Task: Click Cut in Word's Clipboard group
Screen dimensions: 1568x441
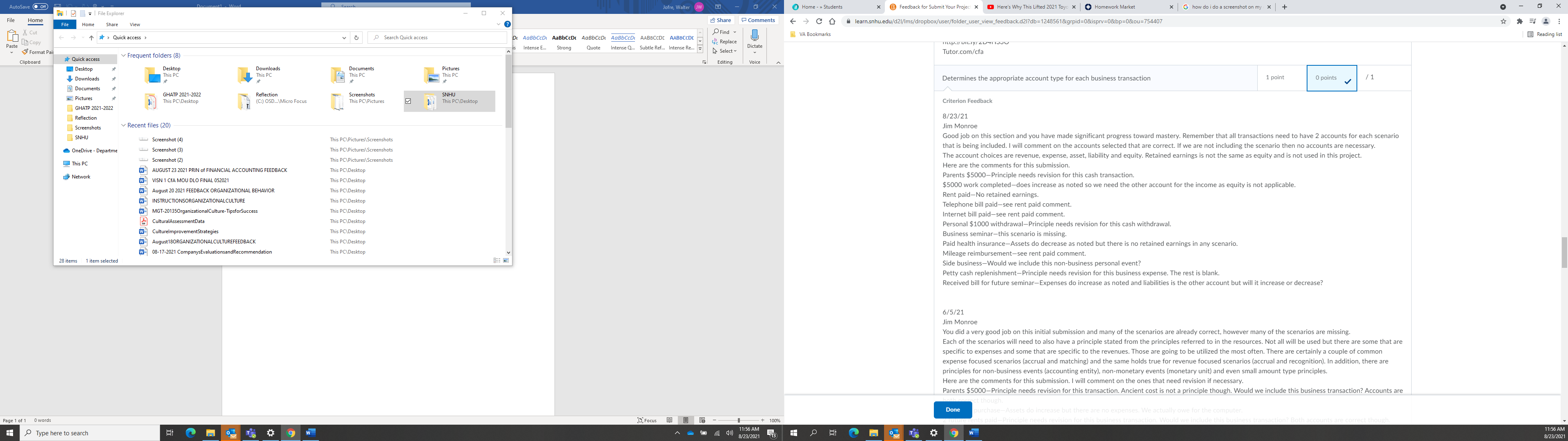Action: click(30, 32)
